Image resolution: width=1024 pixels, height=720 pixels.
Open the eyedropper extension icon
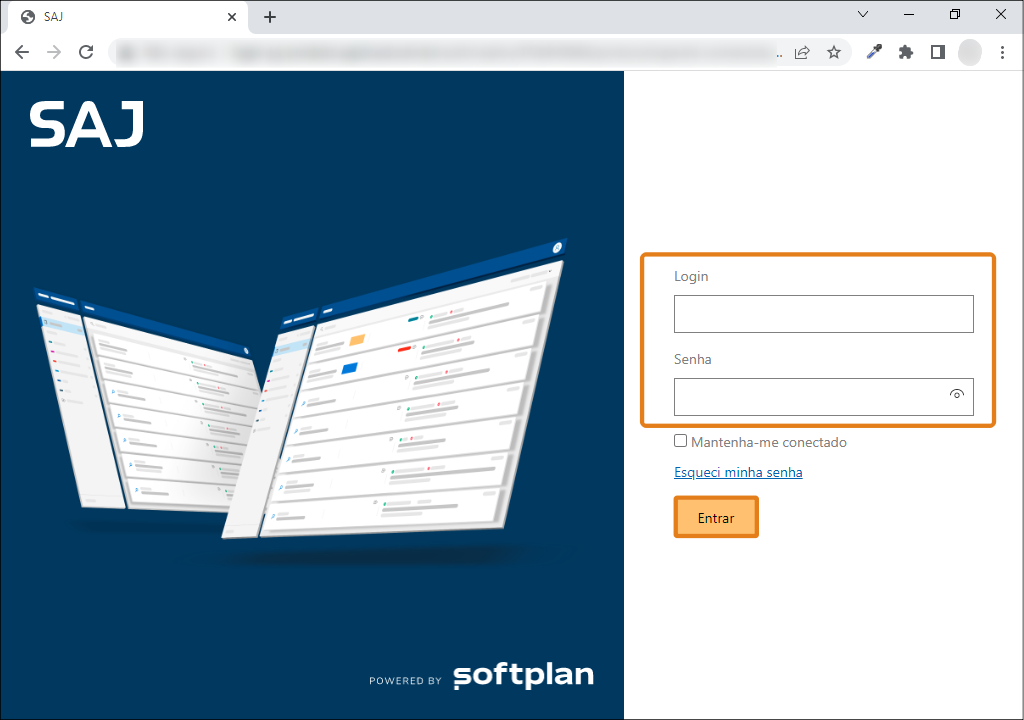pos(874,53)
